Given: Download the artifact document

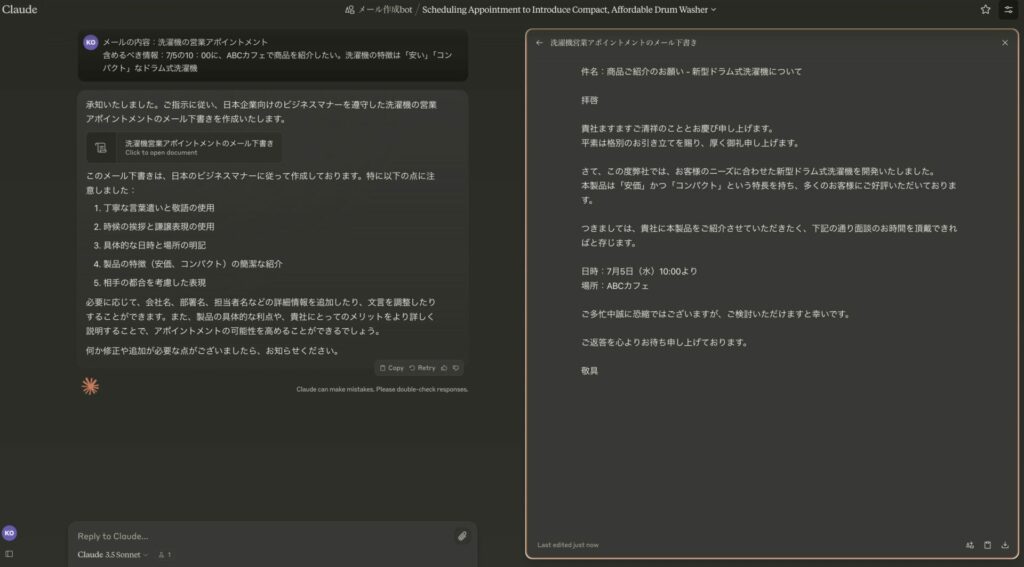Looking at the screenshot, I should (1005, 545).
